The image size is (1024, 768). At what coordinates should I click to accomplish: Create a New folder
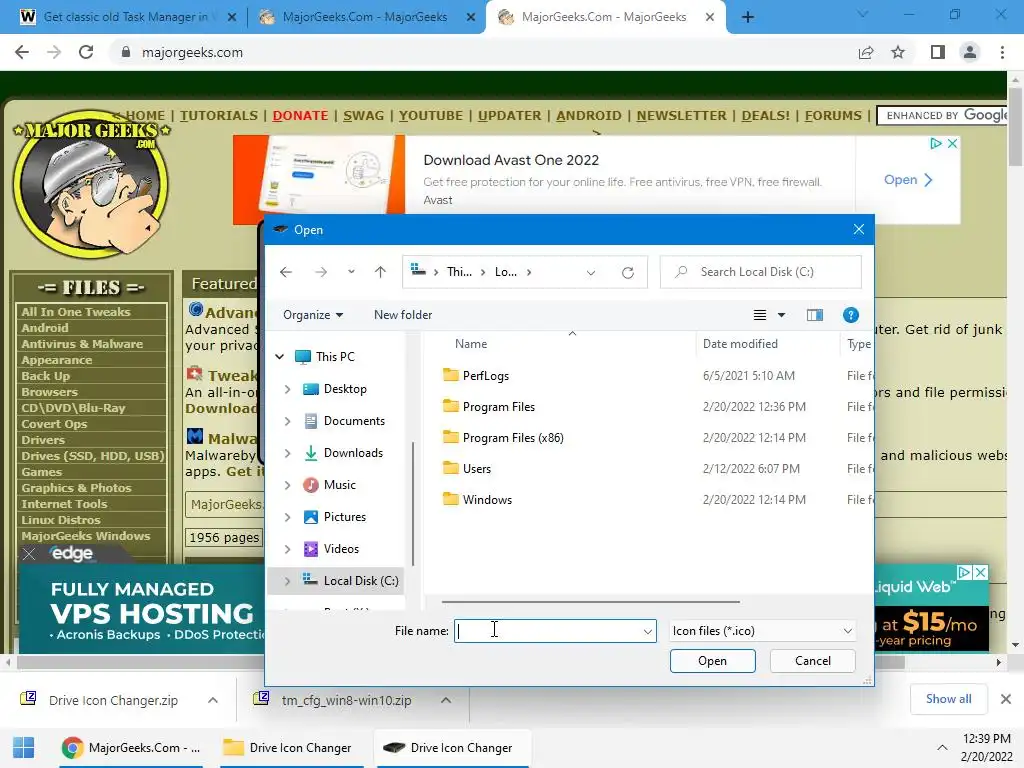[403, 315]
